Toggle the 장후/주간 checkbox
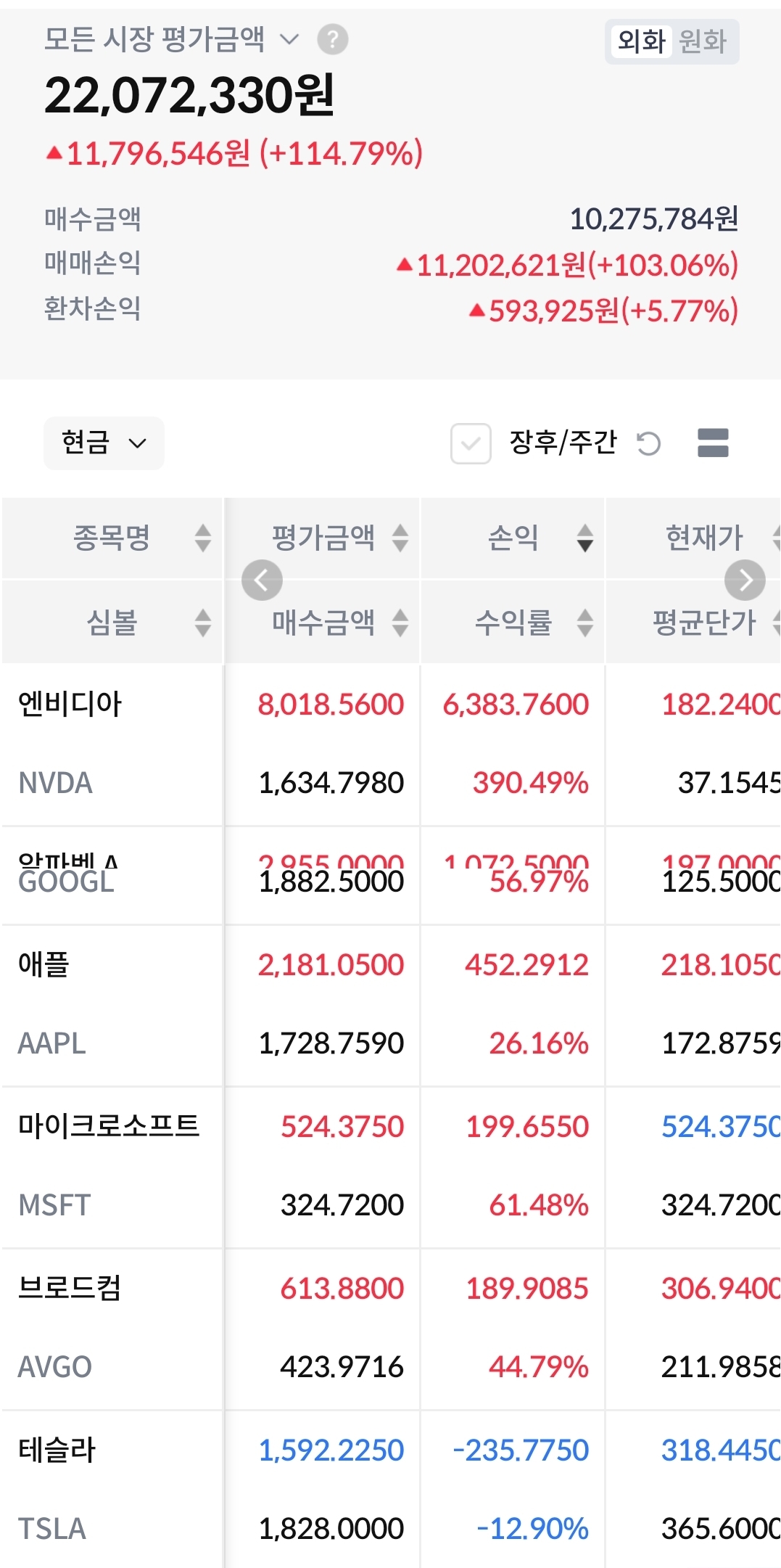The height and width of the screenshot is (1568, 781). tap(471, 443)
